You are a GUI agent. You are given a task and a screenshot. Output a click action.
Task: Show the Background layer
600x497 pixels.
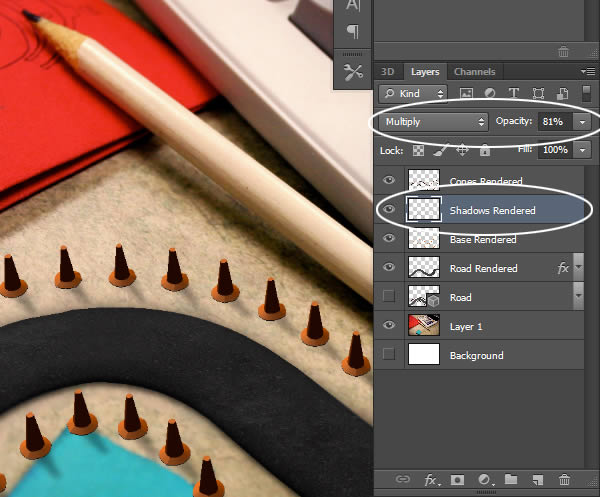tap(389, 354)
